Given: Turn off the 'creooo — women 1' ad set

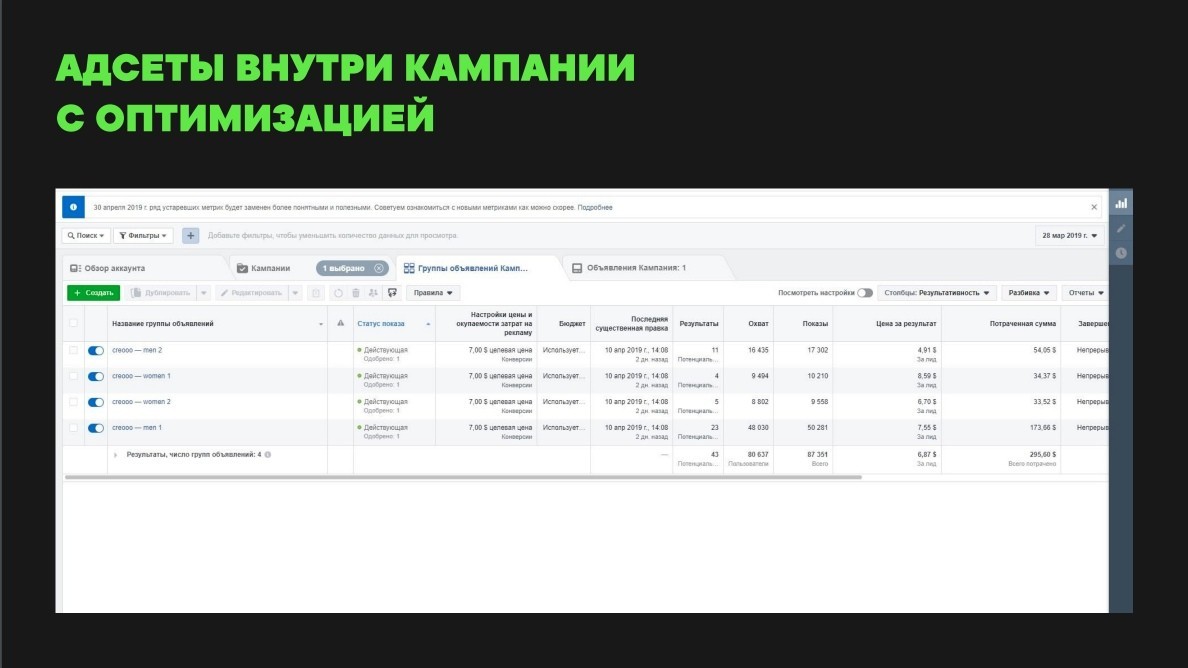Looking at the screenshot, I should coord(95,376).
